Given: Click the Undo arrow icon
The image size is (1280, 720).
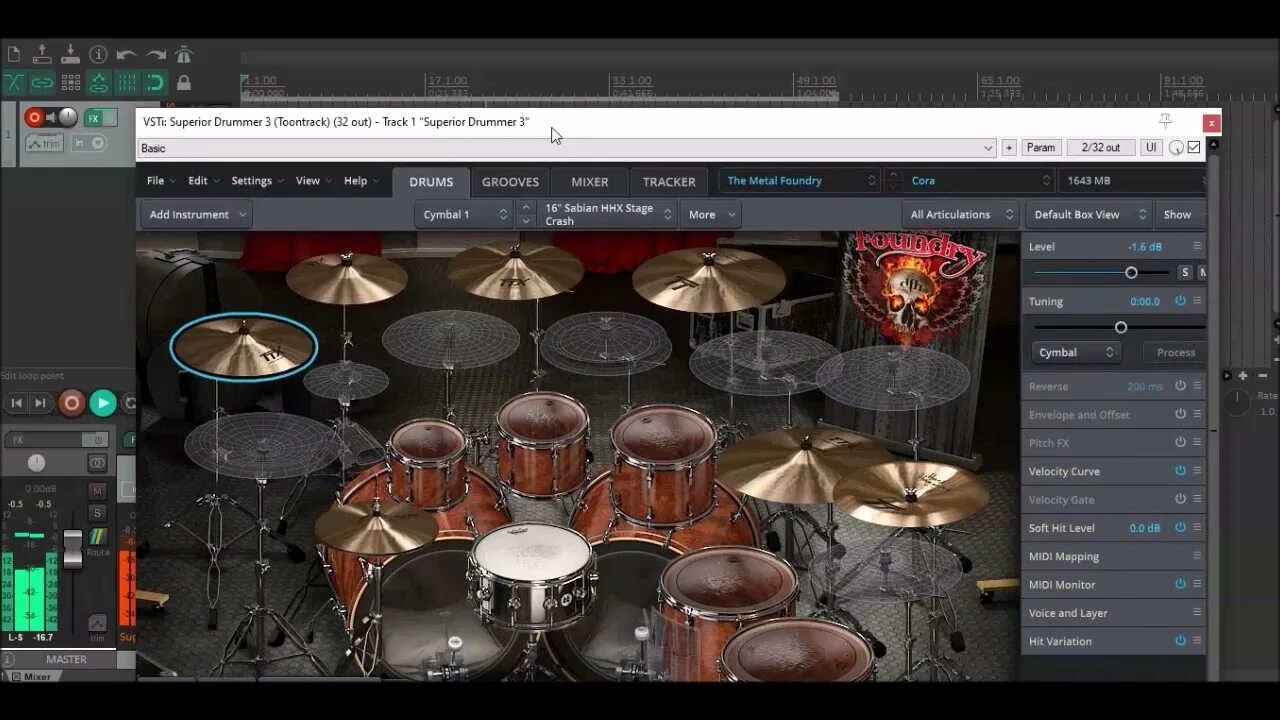Looking at the screenshot, I should (126, 54).
